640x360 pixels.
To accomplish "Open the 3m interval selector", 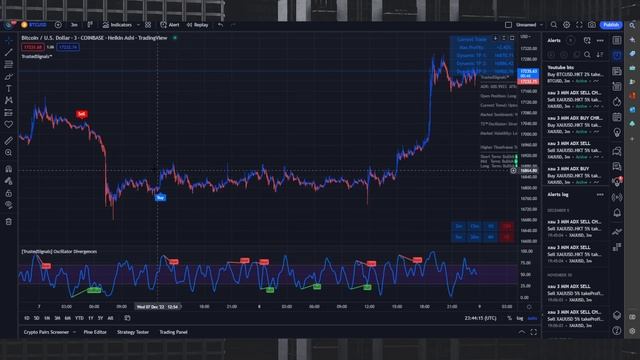I will (x=74, y=25).
